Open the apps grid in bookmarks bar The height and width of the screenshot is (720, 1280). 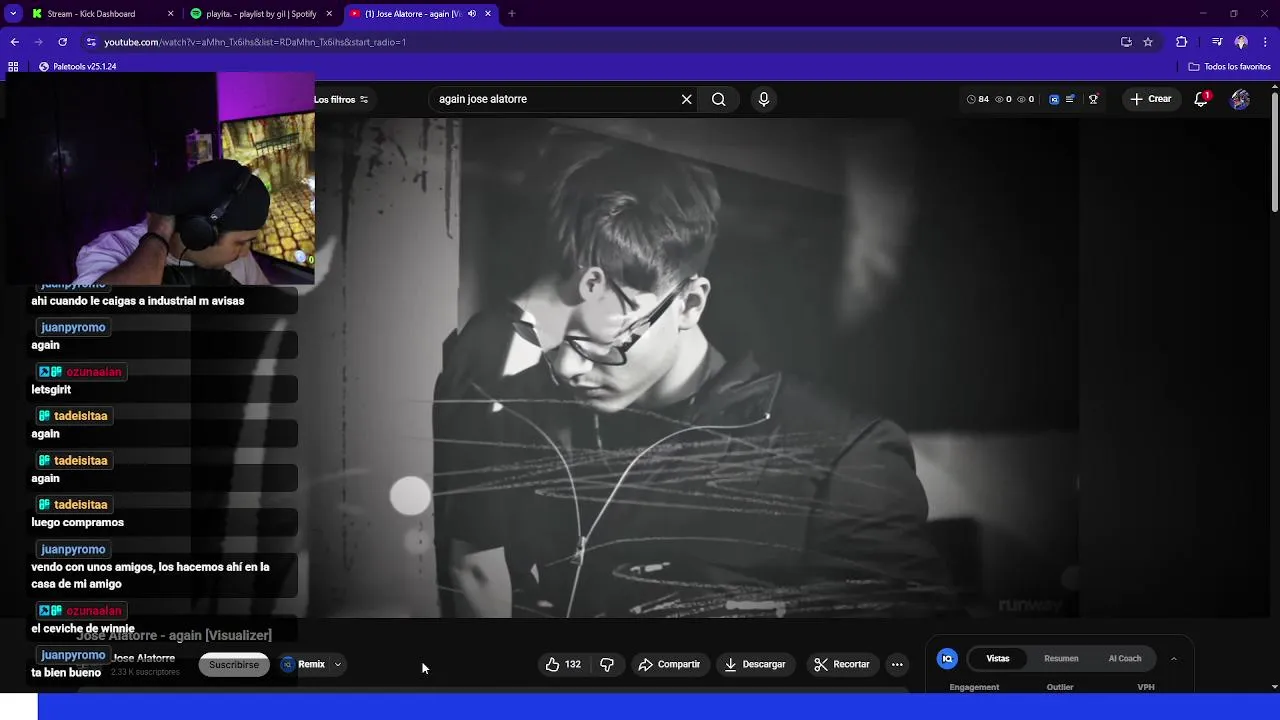pos(13,67)
